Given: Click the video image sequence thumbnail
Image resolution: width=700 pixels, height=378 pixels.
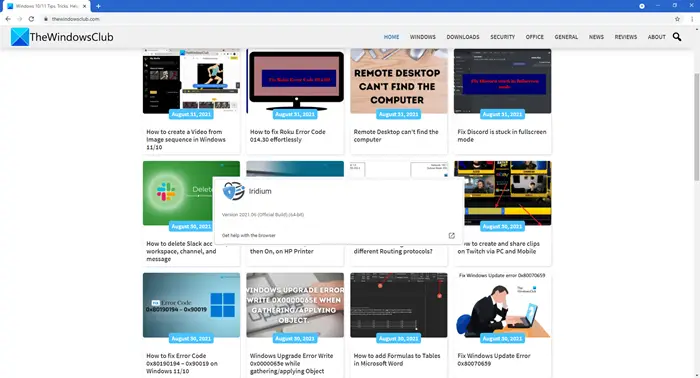Looking at the screenshot, I should pyautogui.click(x=191, y=81).
